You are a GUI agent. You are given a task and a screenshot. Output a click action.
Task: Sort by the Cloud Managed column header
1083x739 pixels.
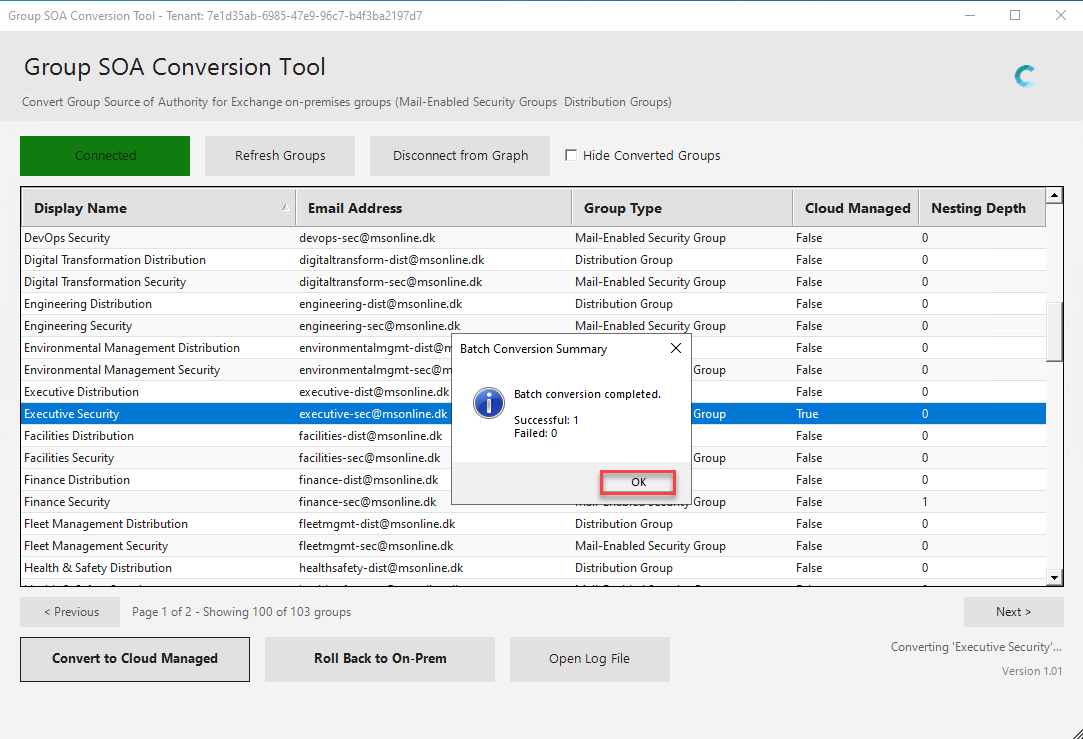tap(856, 208)
